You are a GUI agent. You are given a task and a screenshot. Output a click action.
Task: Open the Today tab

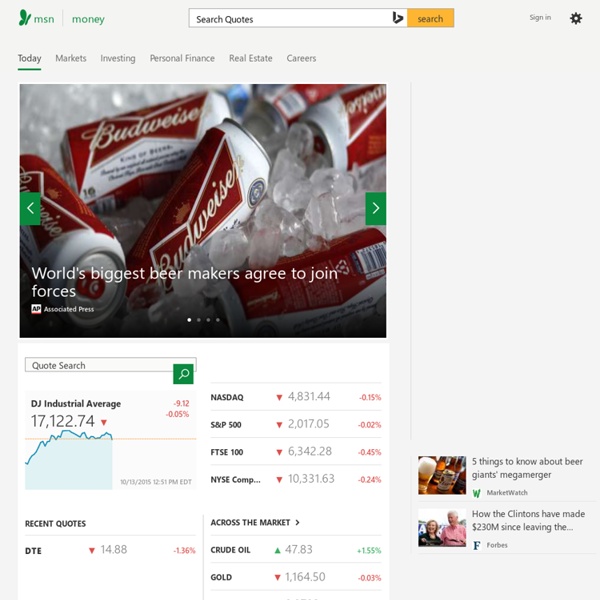[29, 58]
